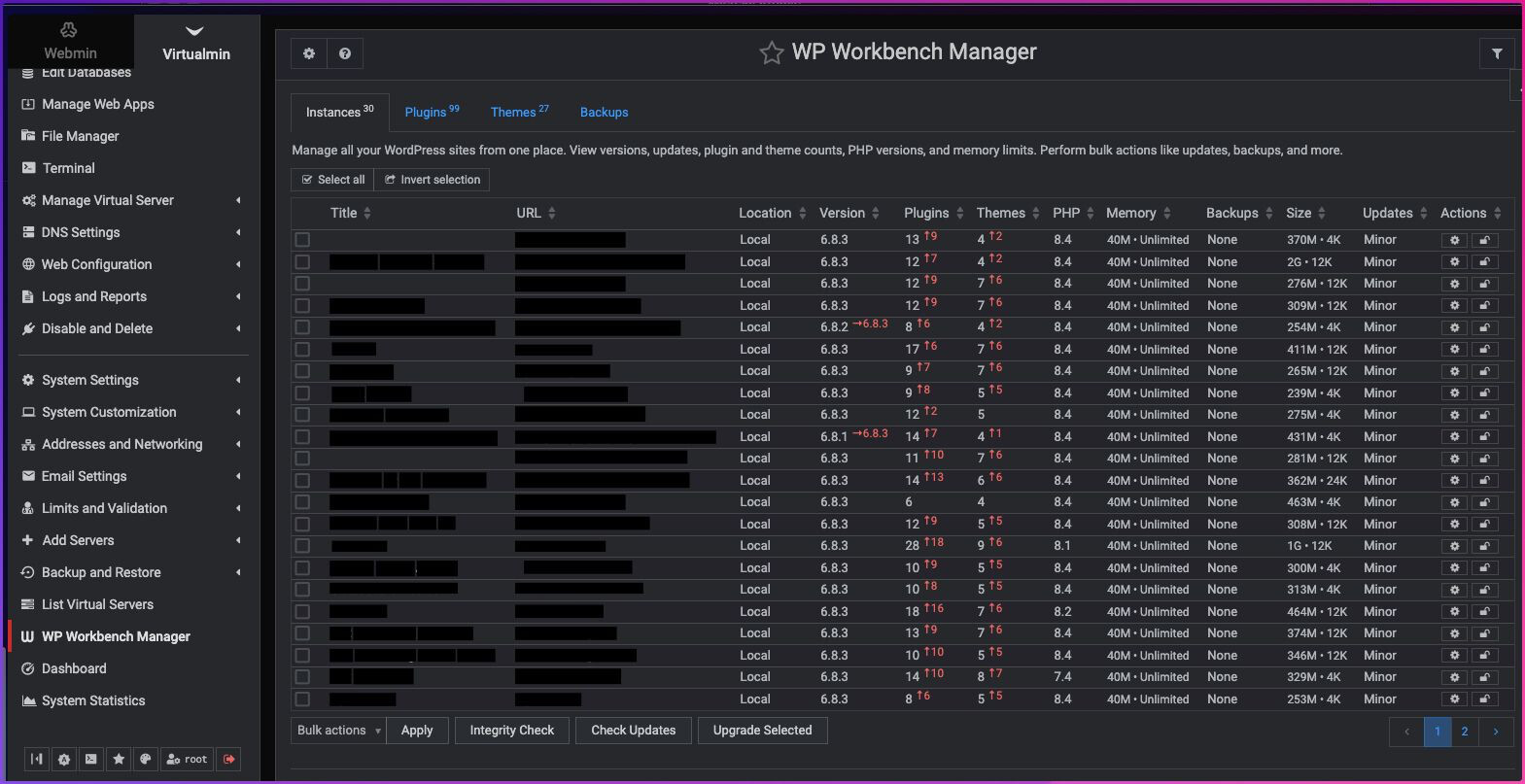The width and height of the screenshot is (1525, 784).
Task: Collapse sidebar using the footer toggle icon
Action: (x=37, y=759)
